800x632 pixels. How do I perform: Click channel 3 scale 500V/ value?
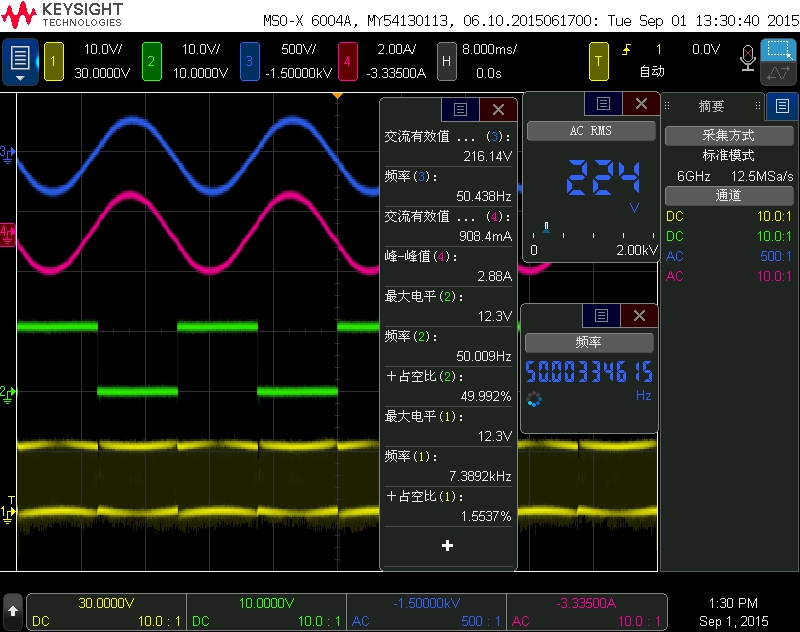pos(298,49)
